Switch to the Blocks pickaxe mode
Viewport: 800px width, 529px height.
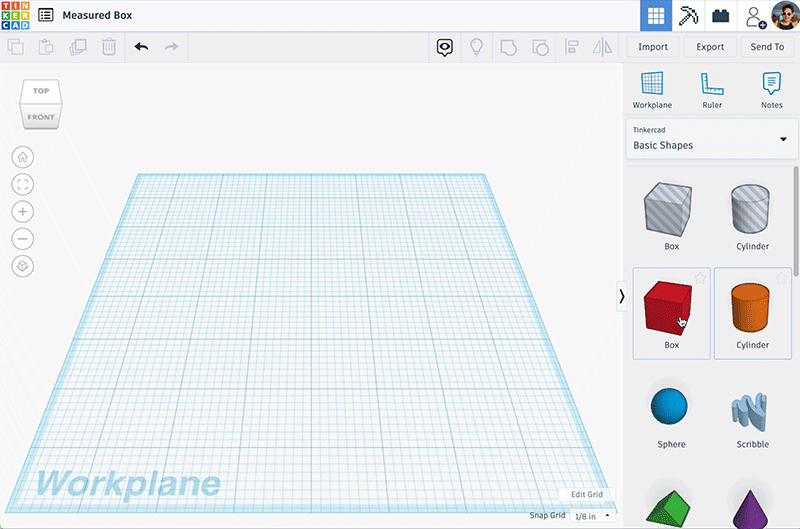(688, 16)
